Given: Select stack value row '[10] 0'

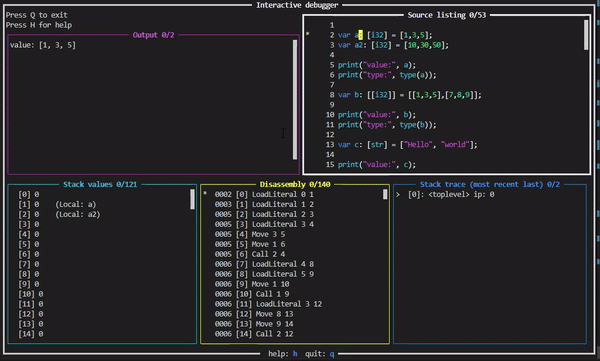Looking at the screenshot, I should (31, 294).
